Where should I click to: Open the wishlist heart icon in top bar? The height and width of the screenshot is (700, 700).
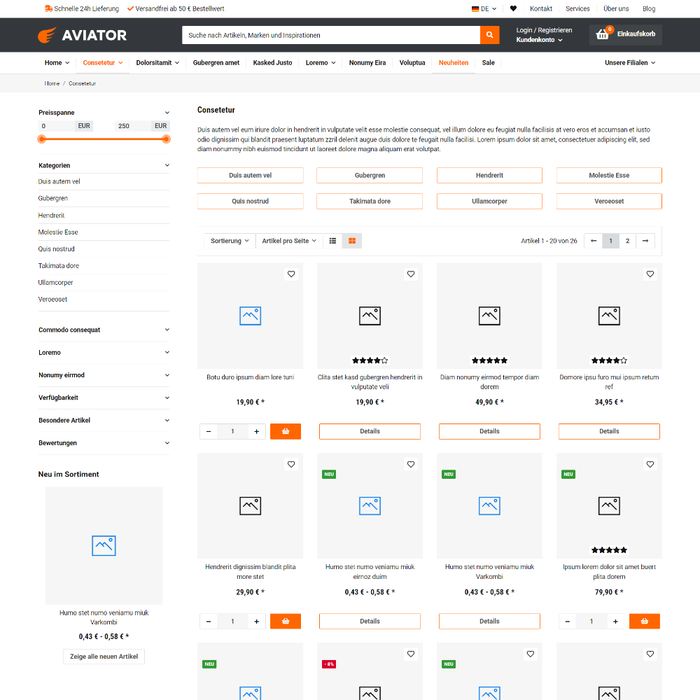coord(513,8)
